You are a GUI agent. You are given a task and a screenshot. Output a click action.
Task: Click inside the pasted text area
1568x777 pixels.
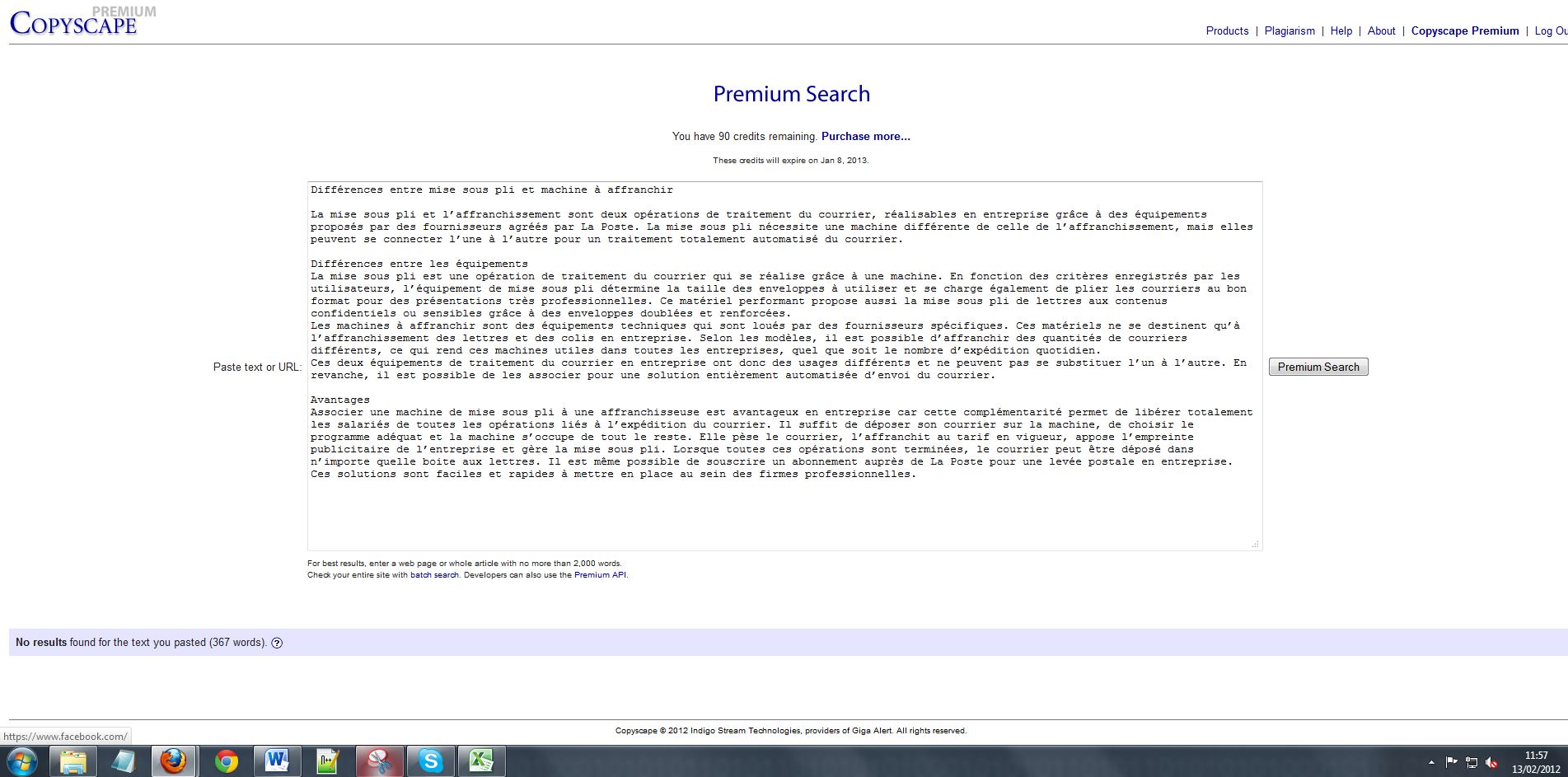[783, 511]
